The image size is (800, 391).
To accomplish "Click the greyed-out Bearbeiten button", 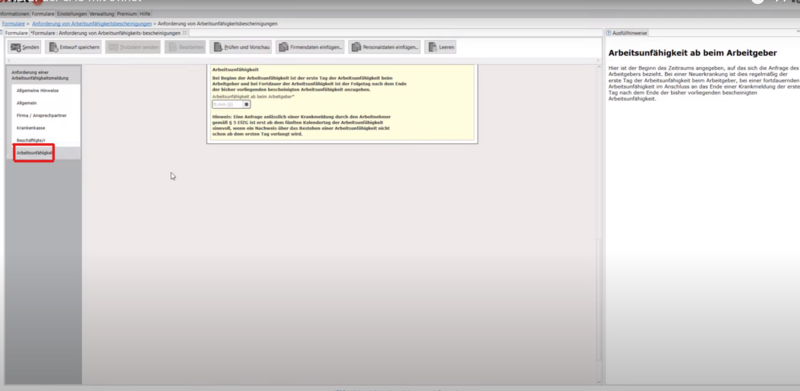I will (185, 47).
